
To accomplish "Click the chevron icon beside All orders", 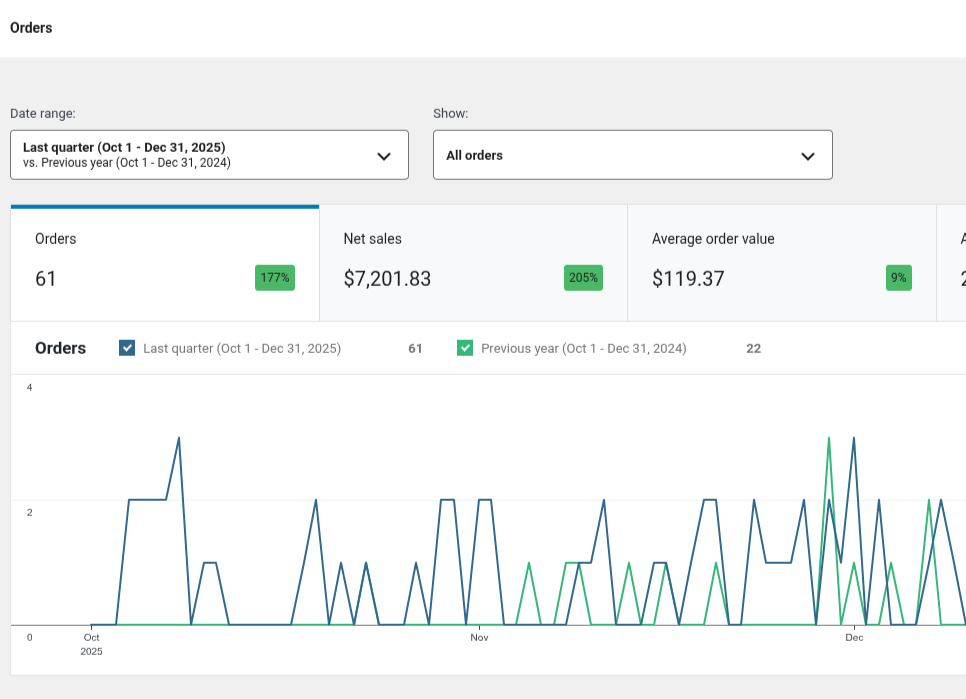I will pyautogui.click(x=808, y=156).
